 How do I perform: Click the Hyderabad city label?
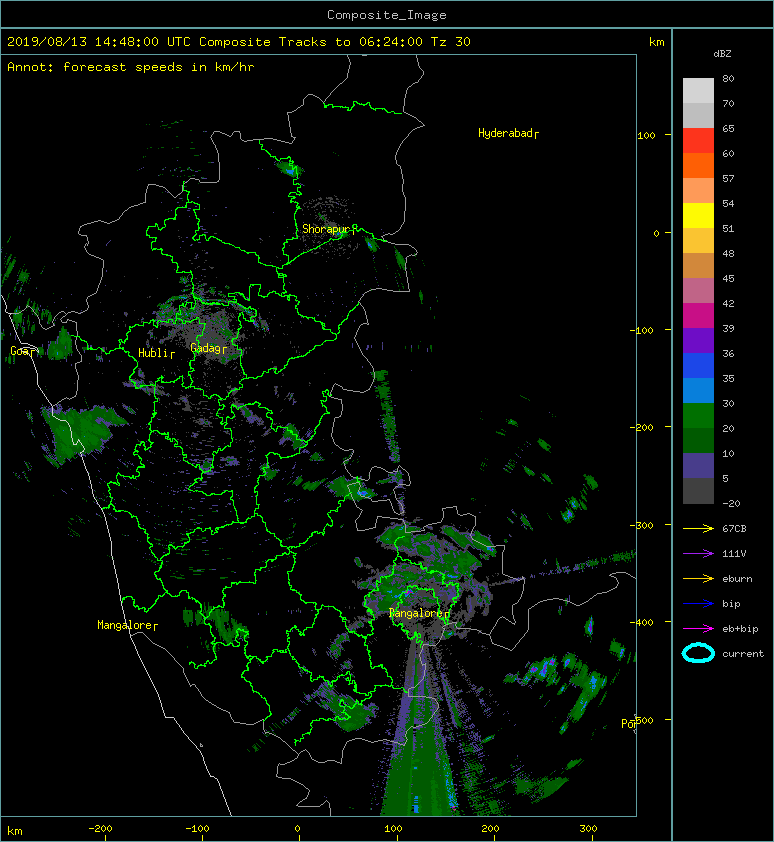click(x=508, y=133)
